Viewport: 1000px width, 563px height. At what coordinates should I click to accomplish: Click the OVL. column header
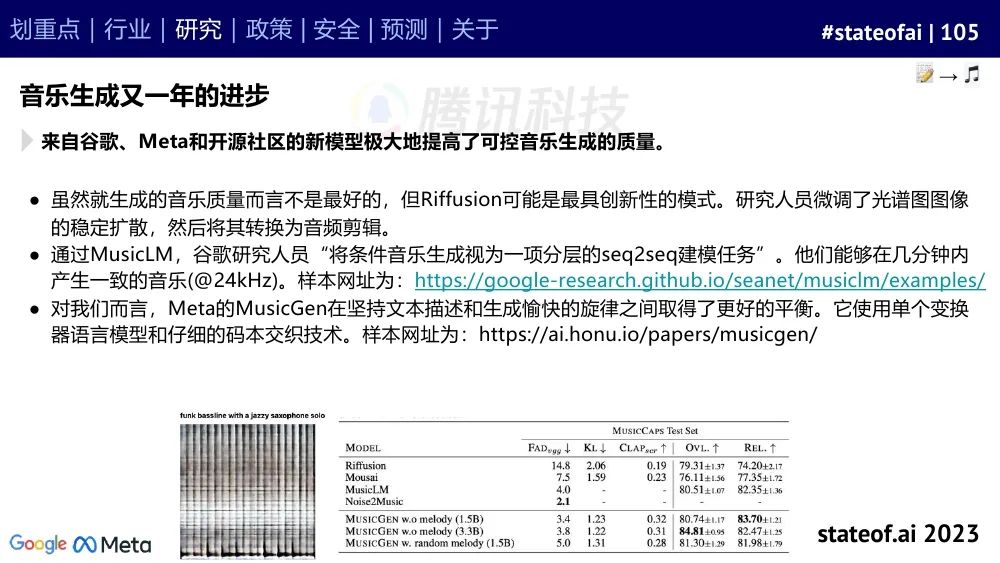point(702,448)
